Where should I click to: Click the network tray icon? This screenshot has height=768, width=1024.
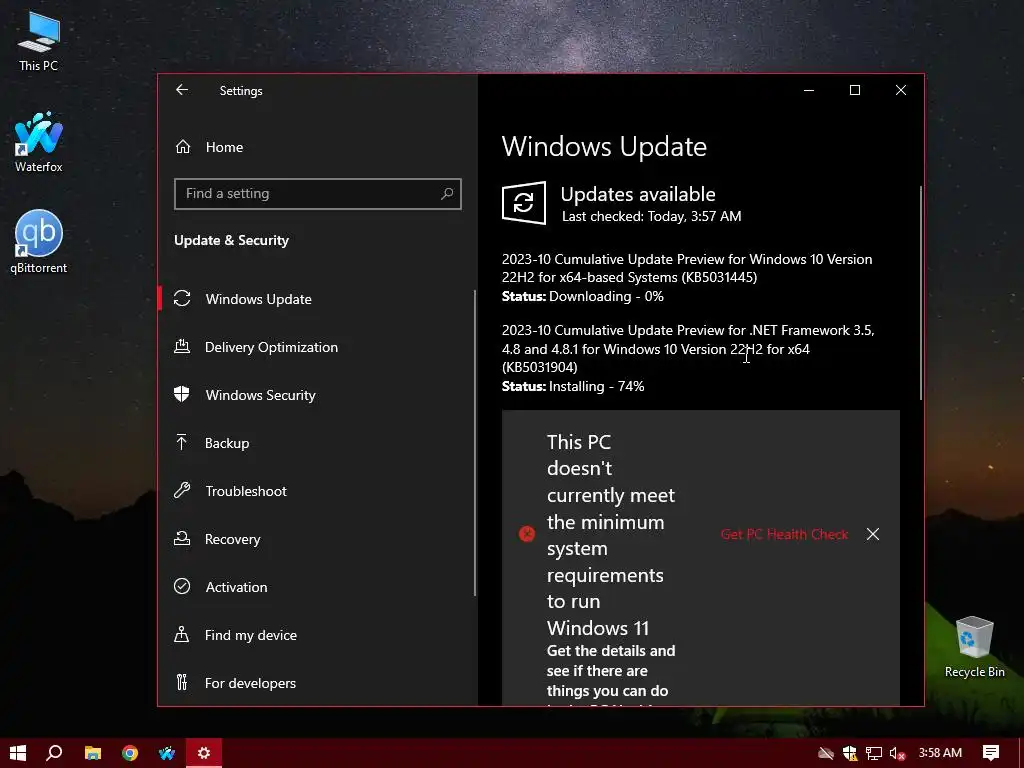pos(874,753)
